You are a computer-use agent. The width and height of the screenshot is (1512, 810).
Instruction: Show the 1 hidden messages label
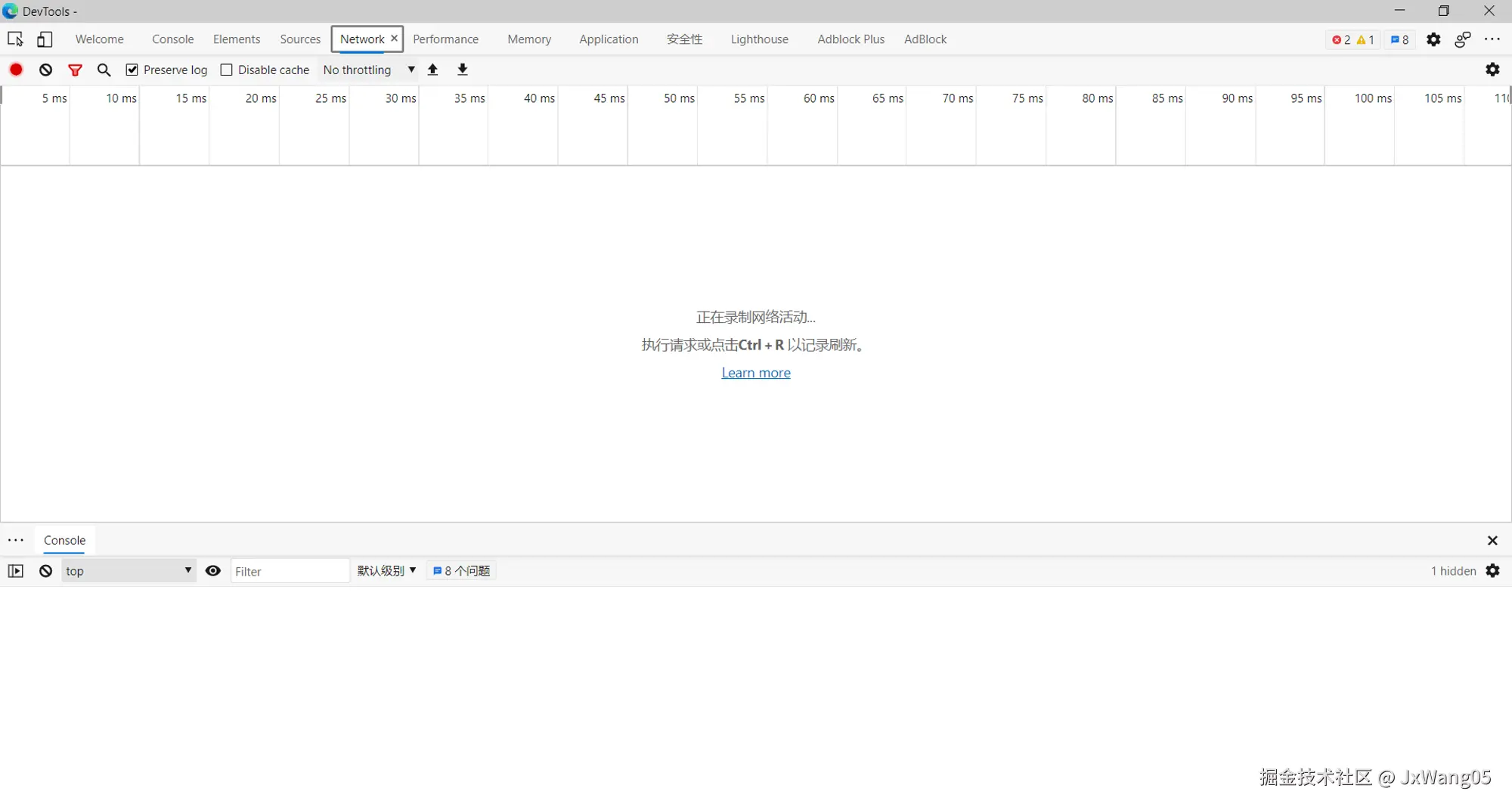(1453, 571)
